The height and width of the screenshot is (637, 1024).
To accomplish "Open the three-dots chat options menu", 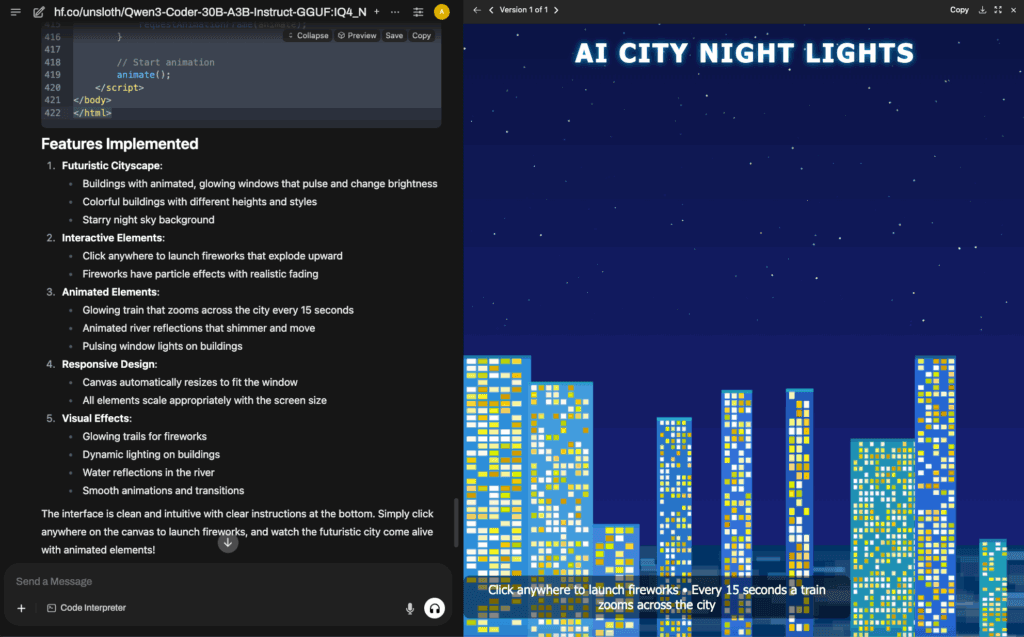I will point(395,12).
